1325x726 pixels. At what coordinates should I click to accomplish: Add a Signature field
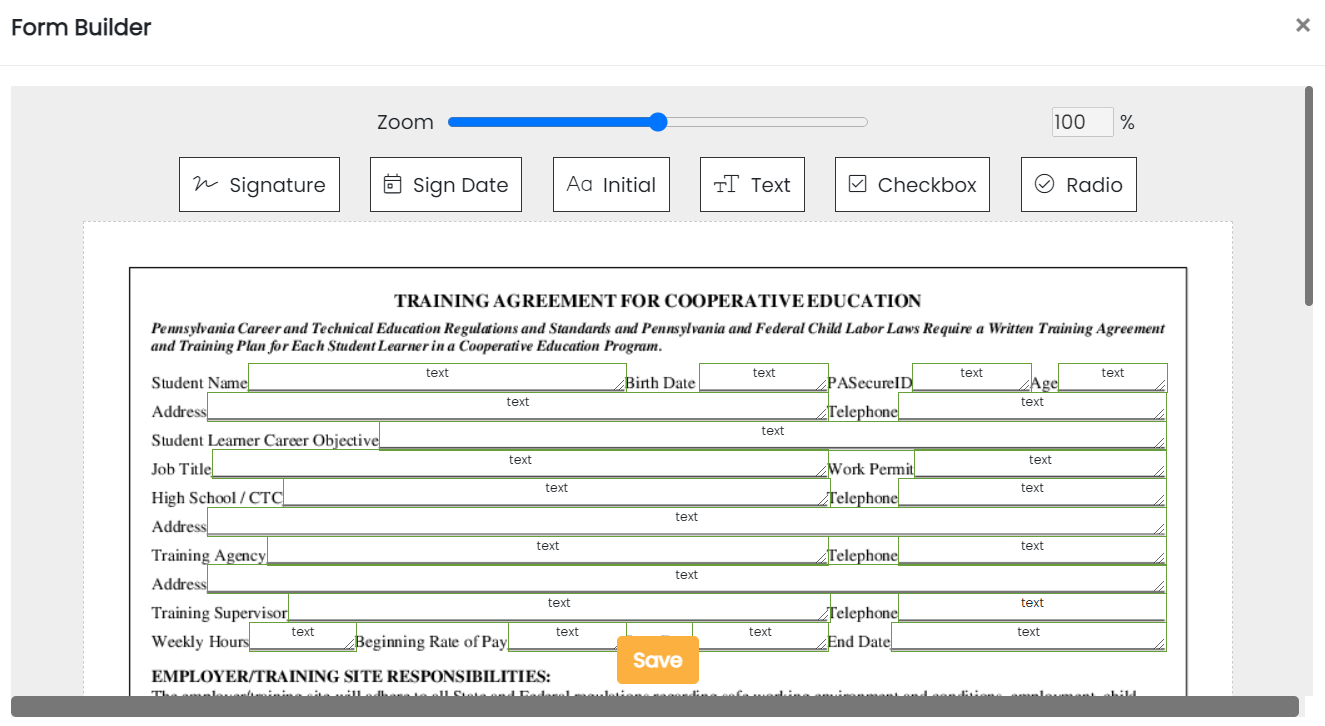coord(259,184)
